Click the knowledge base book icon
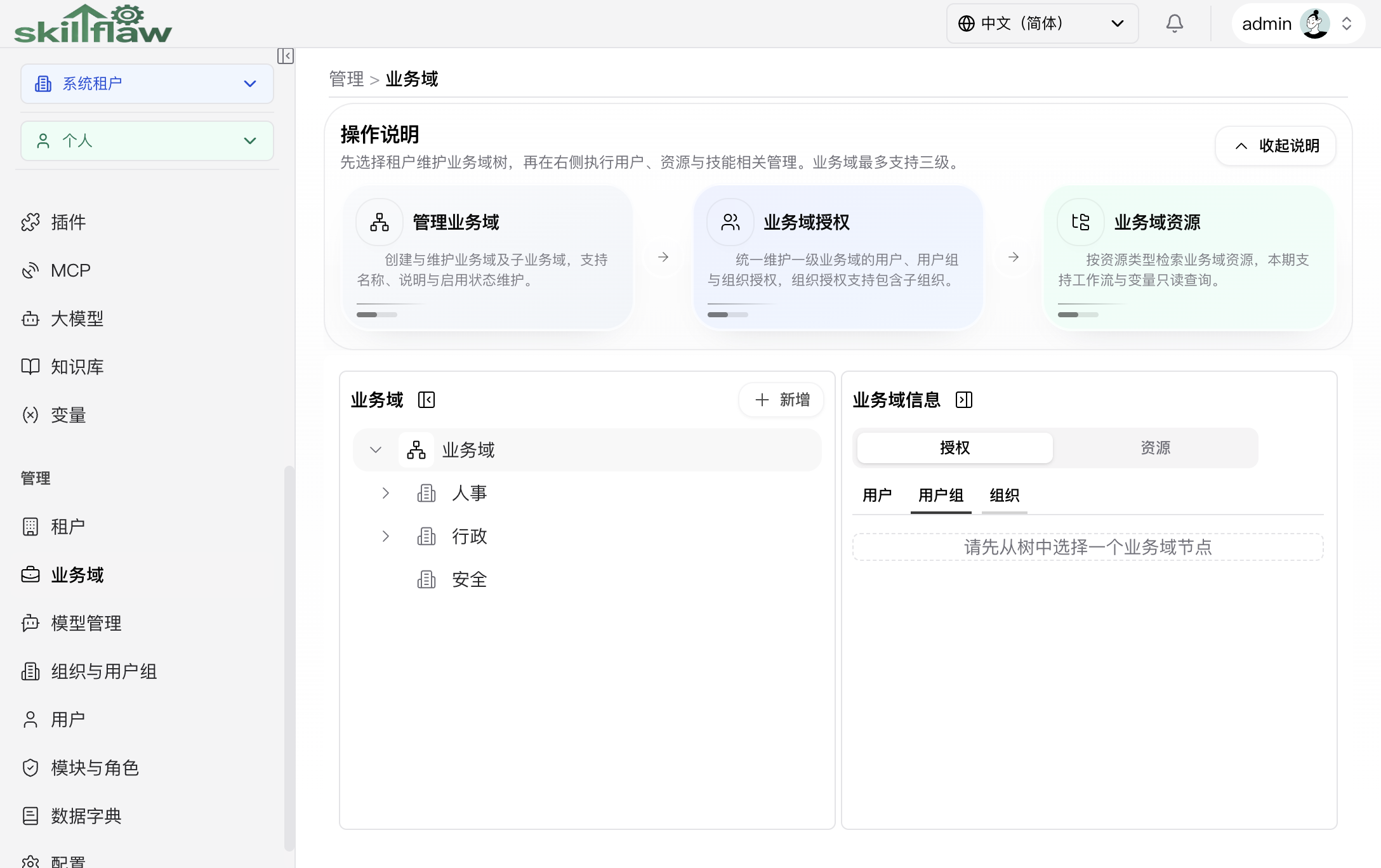The image size is (1381, 868). 30,367
